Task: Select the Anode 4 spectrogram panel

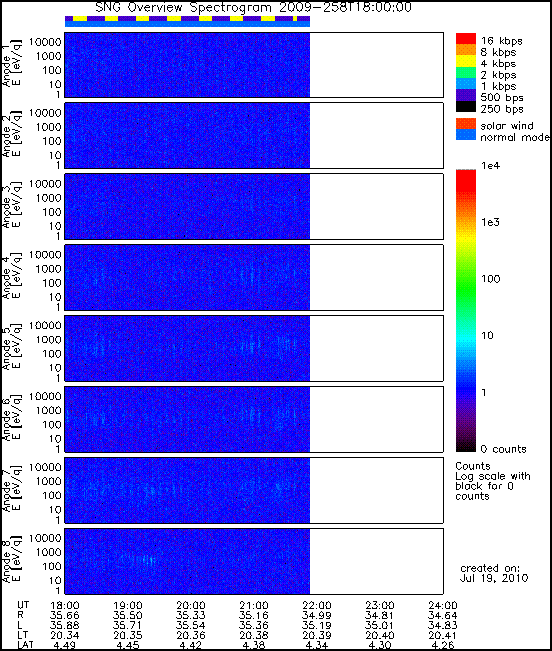Action: 254,277
